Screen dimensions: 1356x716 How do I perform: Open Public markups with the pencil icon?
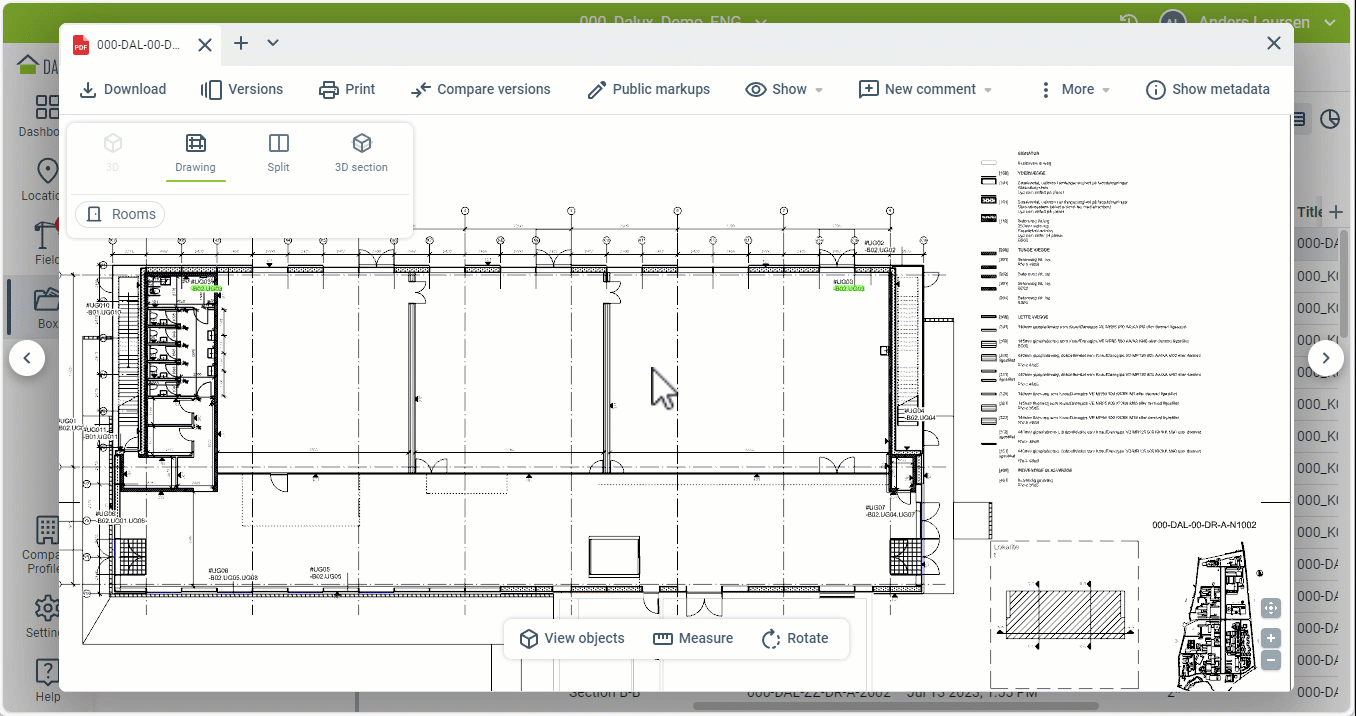point(597,90)
